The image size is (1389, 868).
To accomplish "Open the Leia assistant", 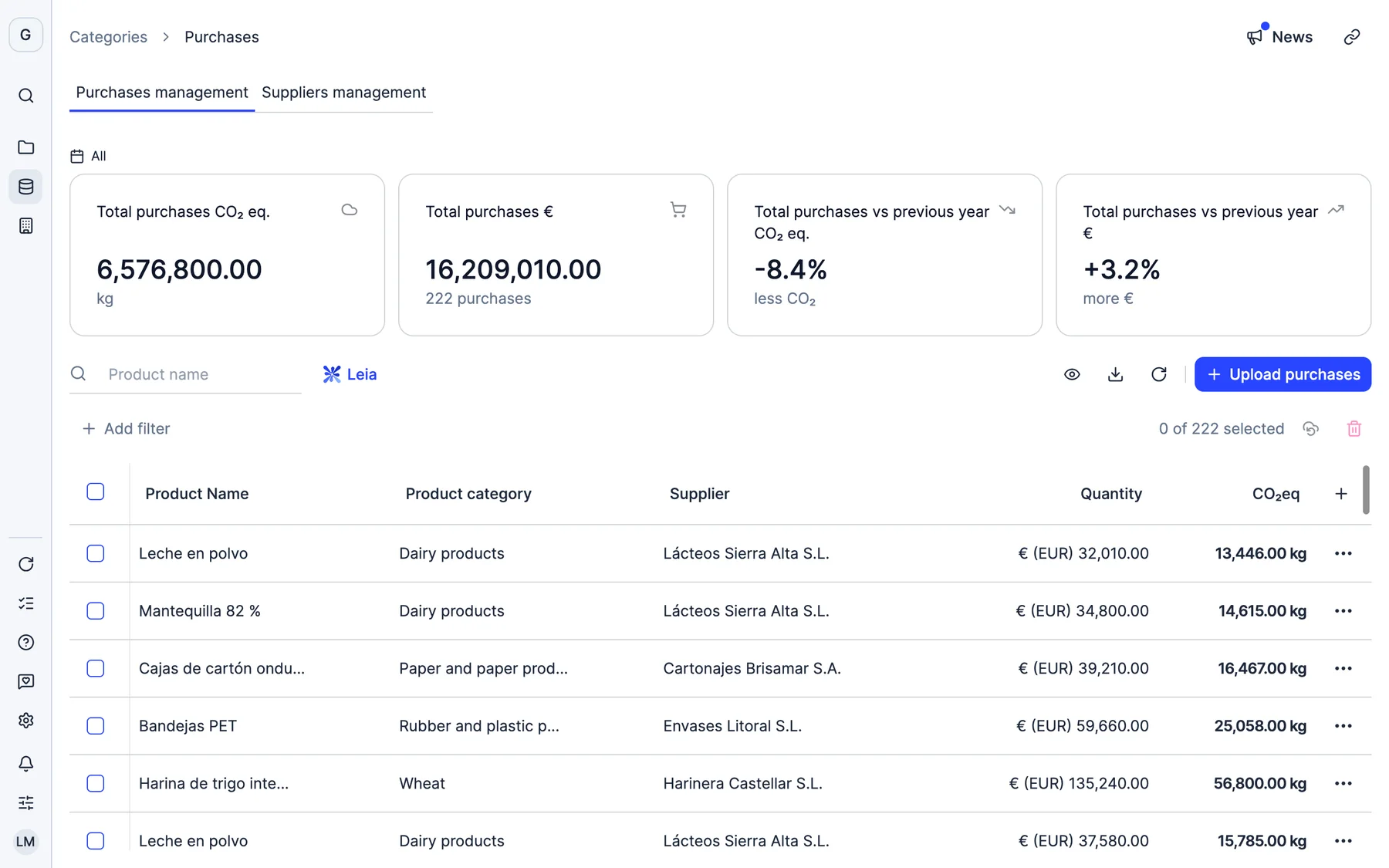I will (x=350, y=374).
